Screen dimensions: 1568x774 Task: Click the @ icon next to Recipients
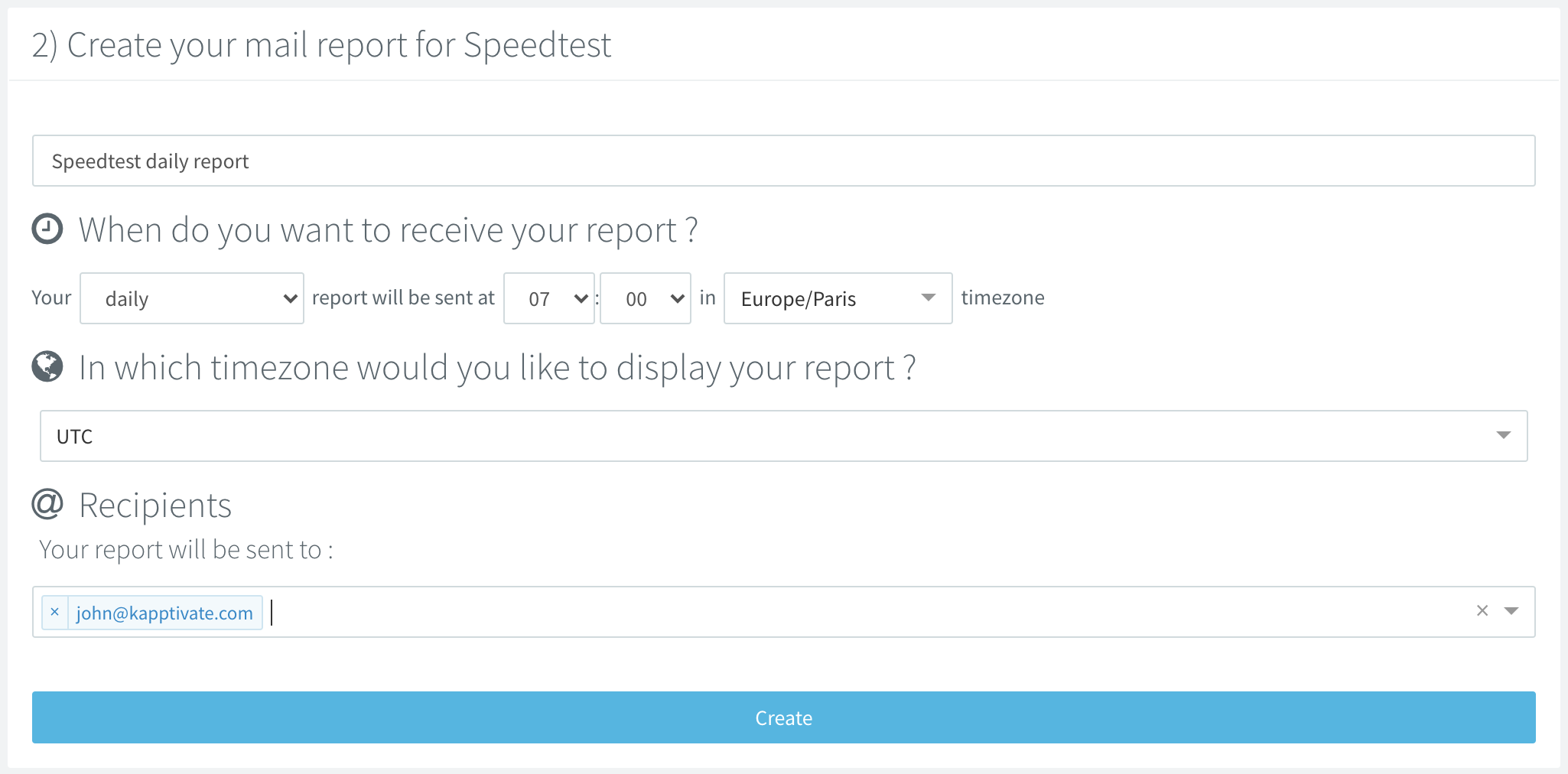click(x=47, y=504)
